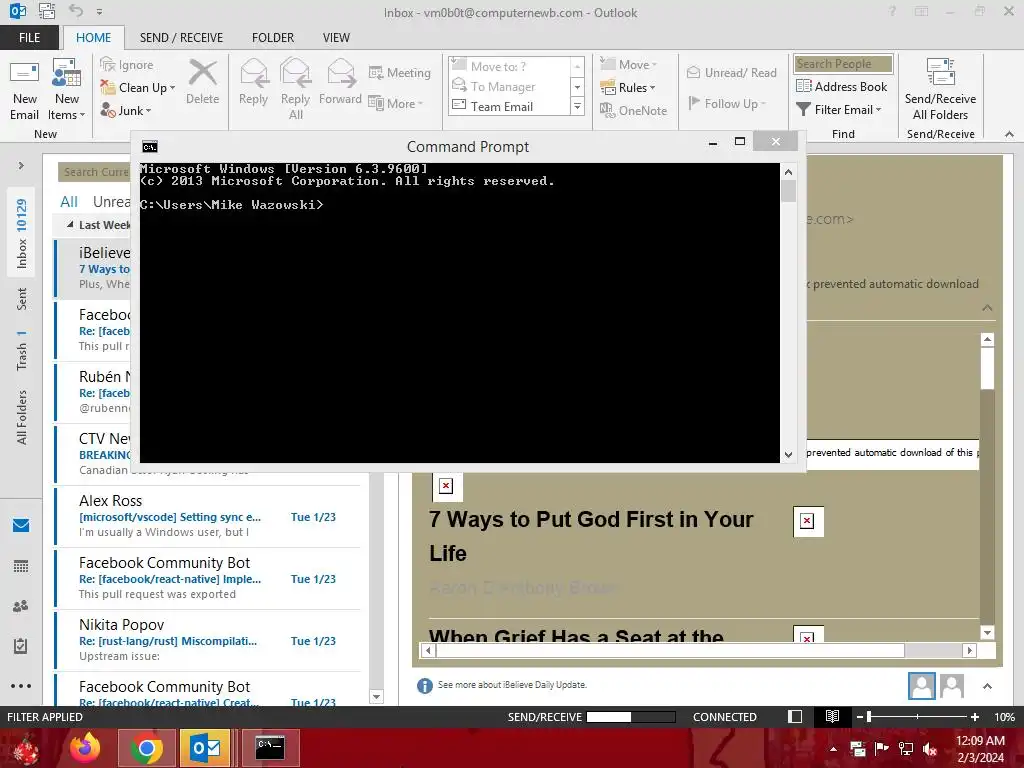Click the Search Current Mailbox field
Image resolution: width=1024 pixels, height=768 pixels.
94,172
